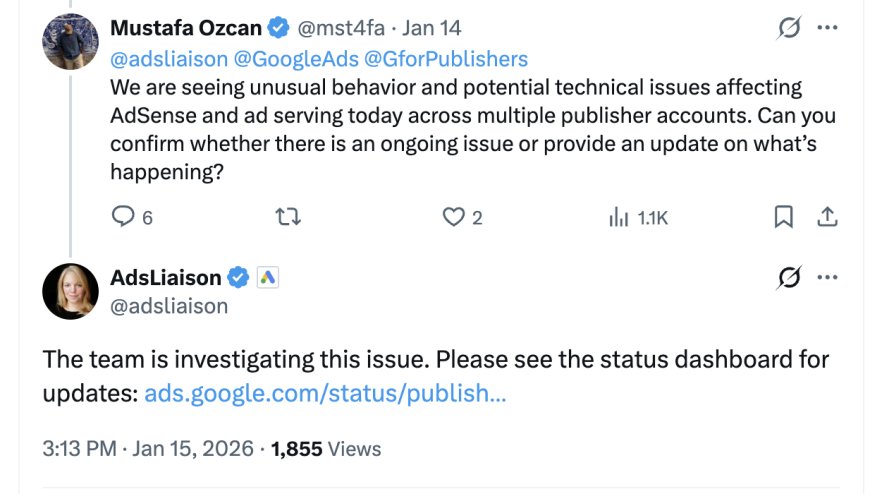
Task: Click AdsLiaison's blue verified badge
Action: [x=239, y=277]
